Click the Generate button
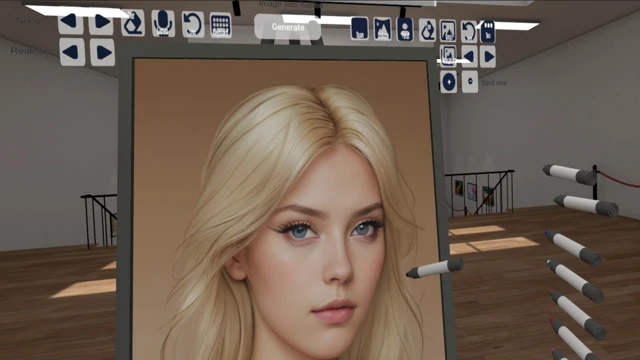 click(x=288, y=27)
